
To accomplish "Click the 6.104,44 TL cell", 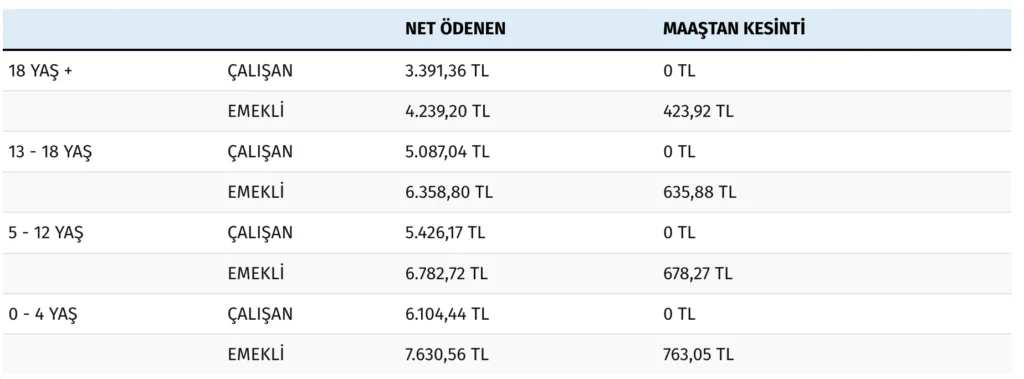I will [447, 314].
